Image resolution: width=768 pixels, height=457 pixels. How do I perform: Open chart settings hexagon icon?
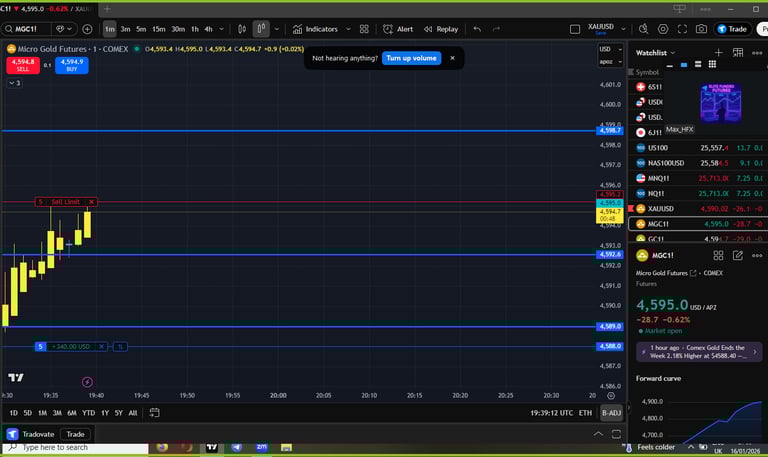pos(663,29)
